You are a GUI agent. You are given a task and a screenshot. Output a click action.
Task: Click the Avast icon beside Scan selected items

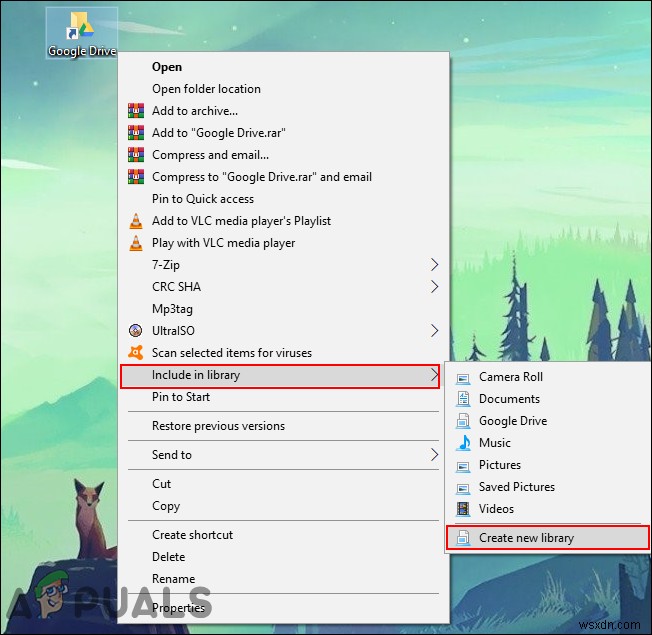point(136,353)
